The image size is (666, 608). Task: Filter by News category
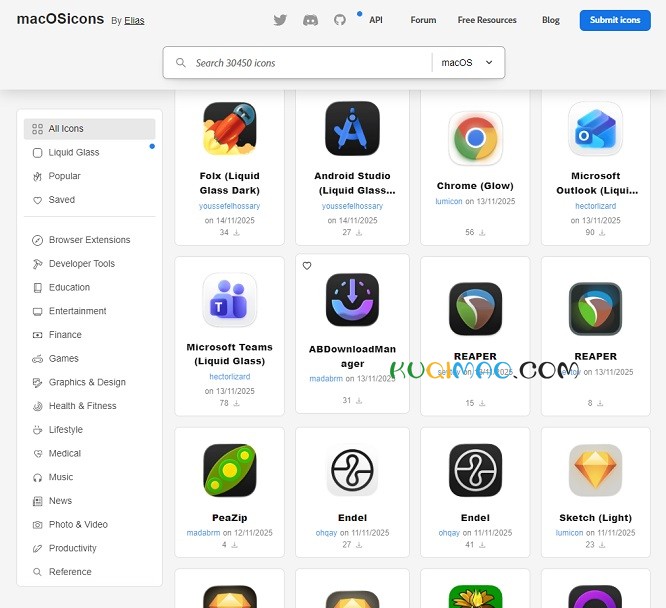pos(90,501)
